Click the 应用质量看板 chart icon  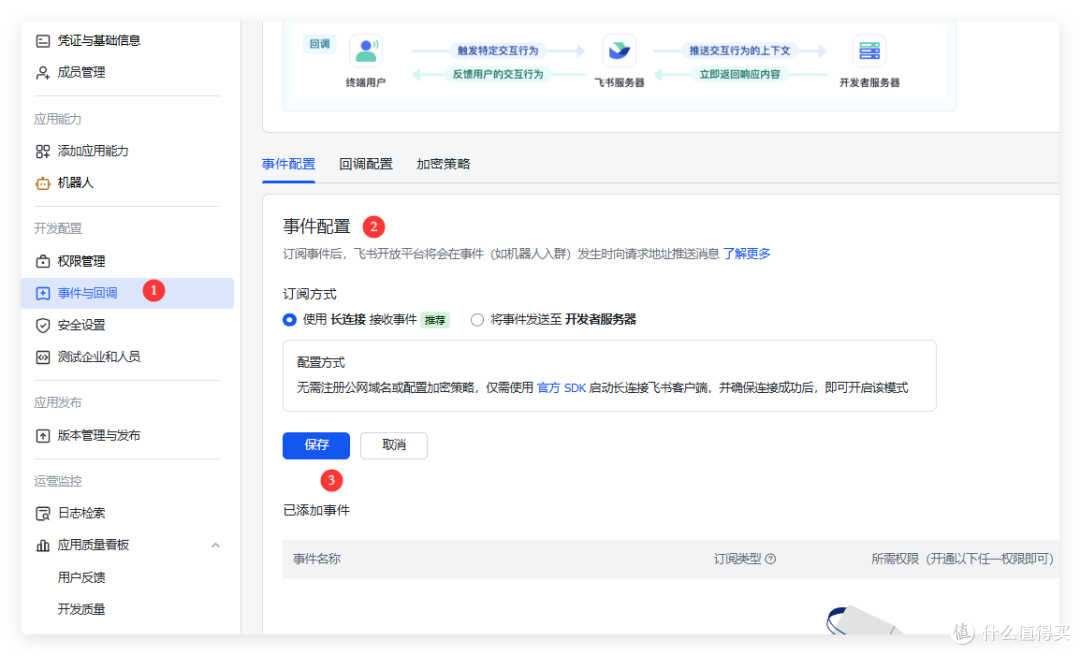(43, 545)
